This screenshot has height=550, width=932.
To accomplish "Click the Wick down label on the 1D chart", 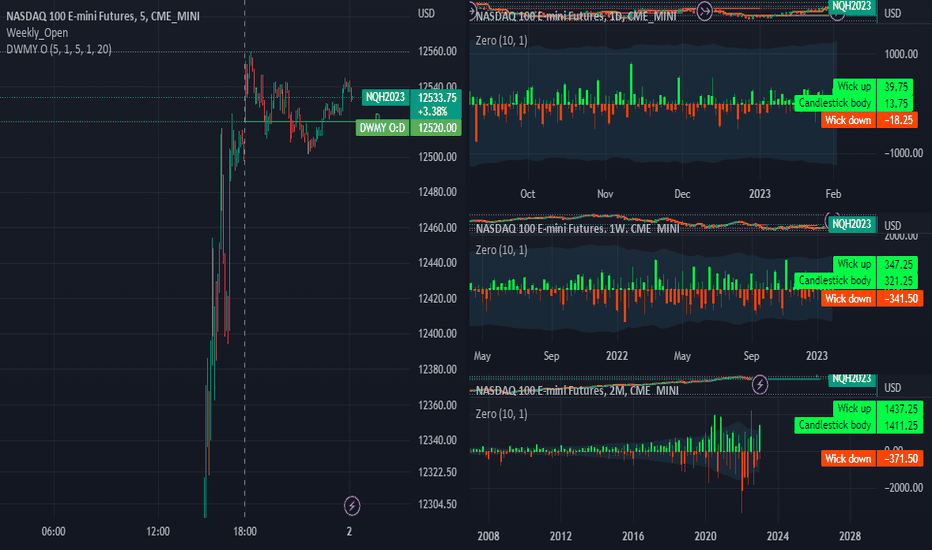I will [x=848, y=120].
